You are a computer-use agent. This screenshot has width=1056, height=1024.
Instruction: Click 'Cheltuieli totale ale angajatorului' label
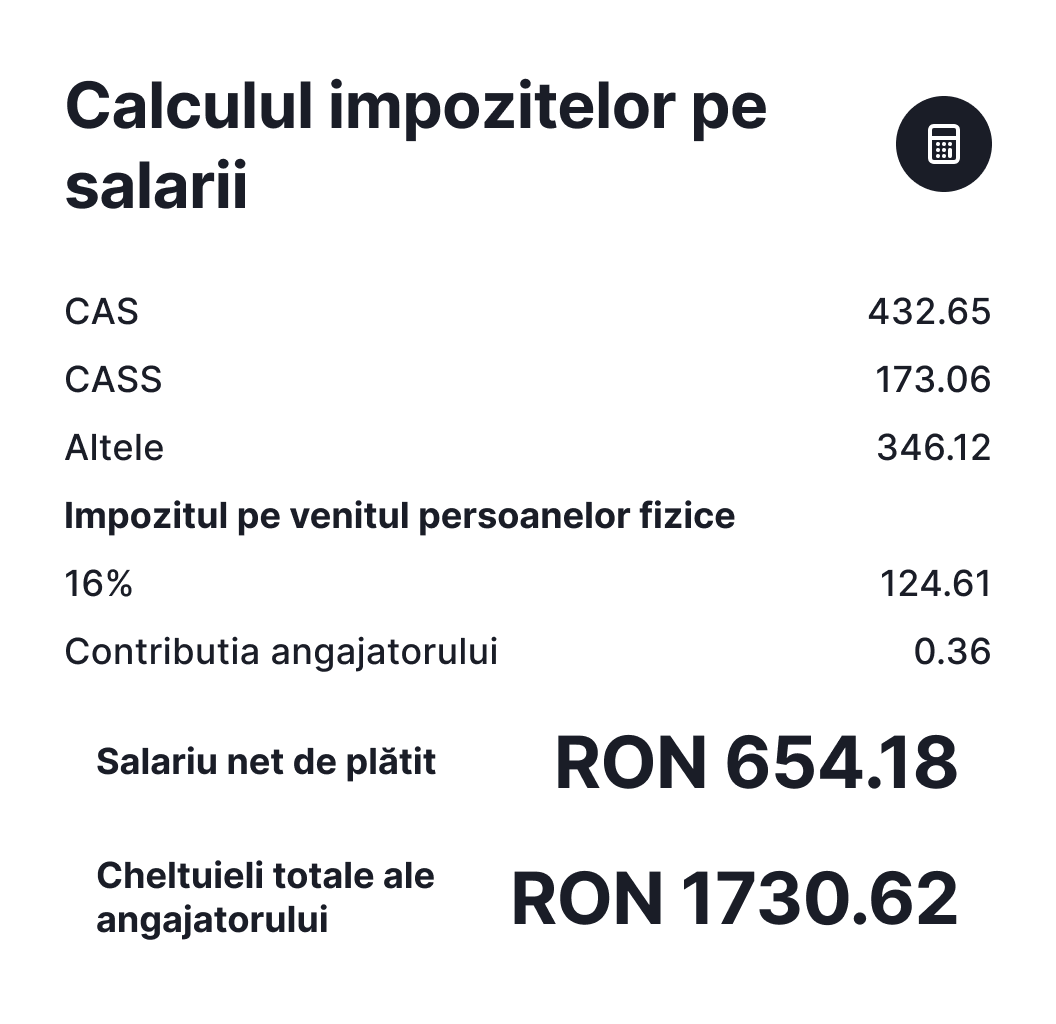tap(265, 897)
